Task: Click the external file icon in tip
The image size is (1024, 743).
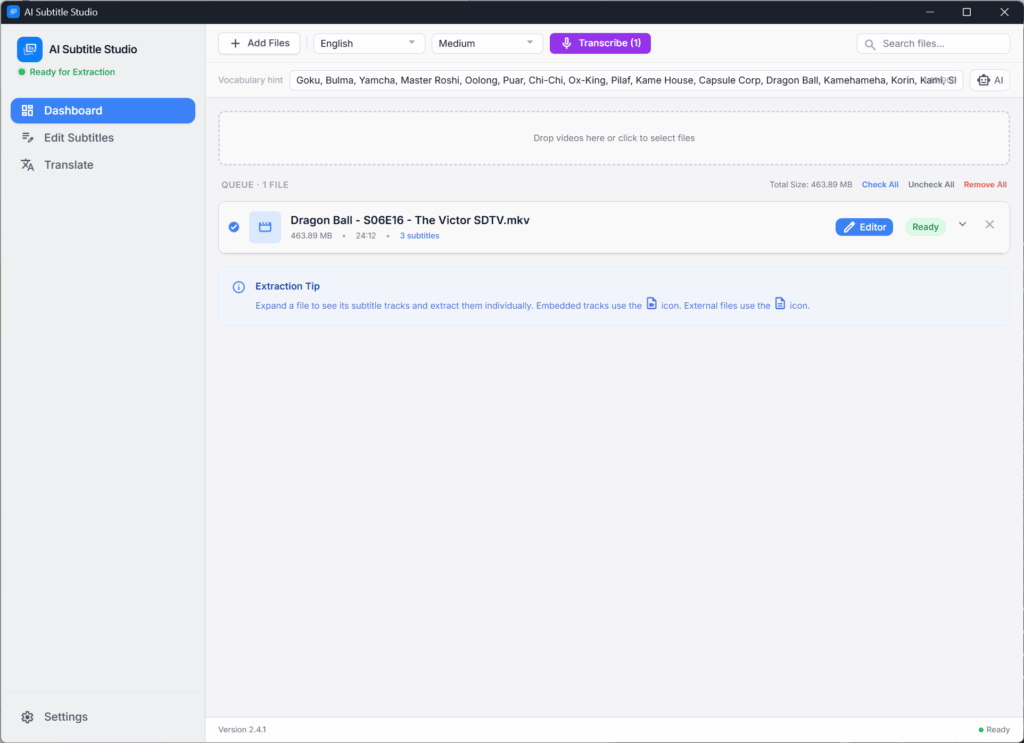Action: click(x=780, y=304)
